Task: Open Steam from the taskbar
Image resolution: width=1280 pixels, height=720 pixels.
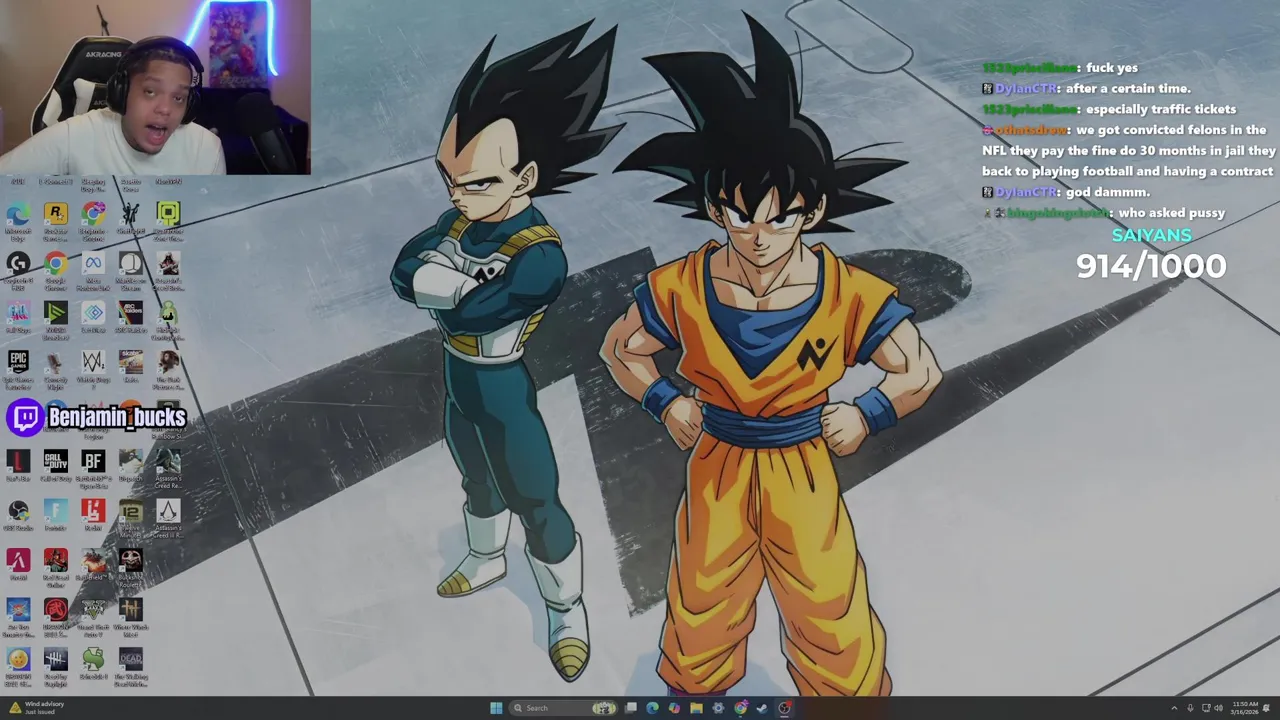Action: point(762,708)
